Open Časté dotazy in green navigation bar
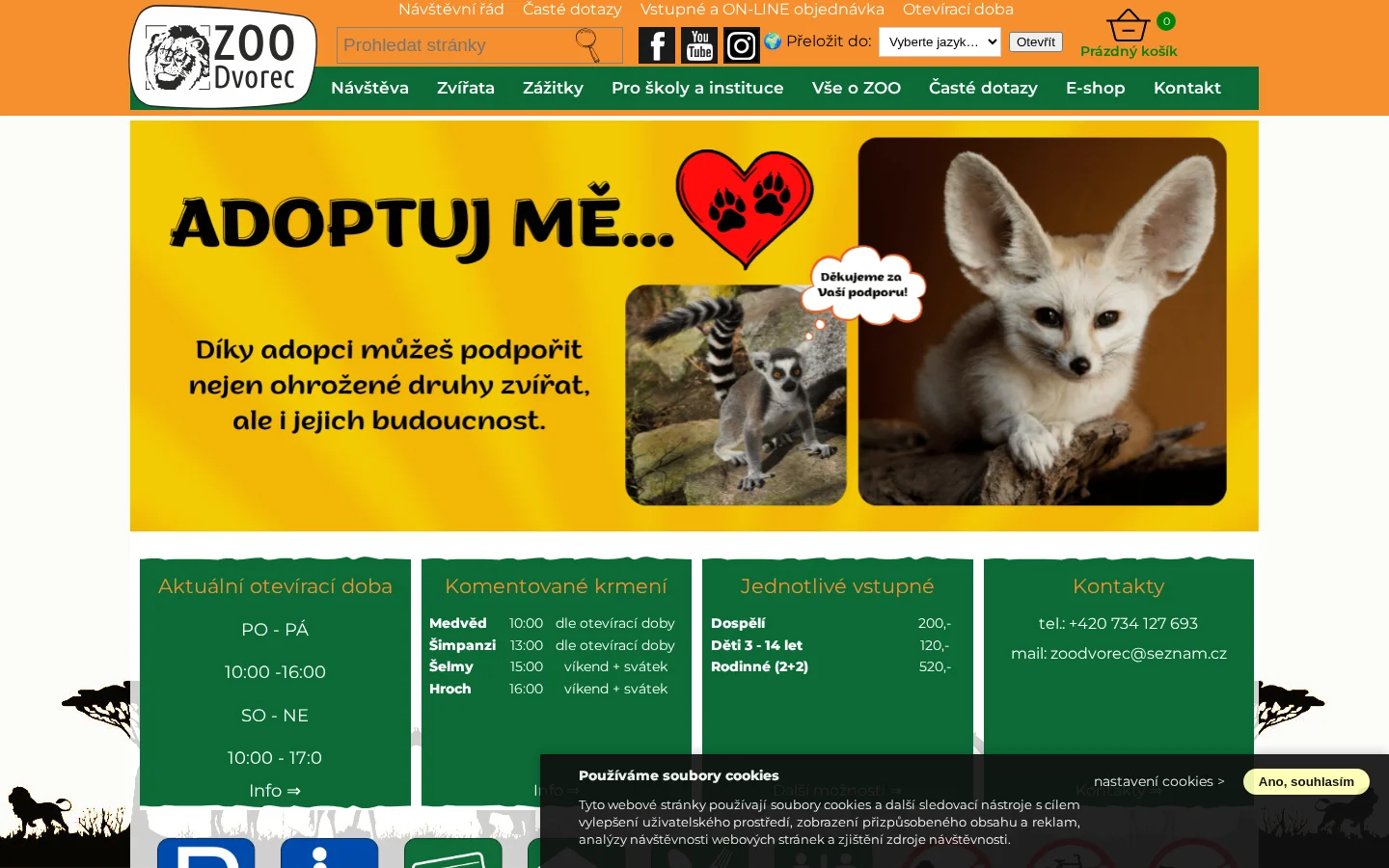This screenshot has width=1389, height=868. [x=983, y=88]
